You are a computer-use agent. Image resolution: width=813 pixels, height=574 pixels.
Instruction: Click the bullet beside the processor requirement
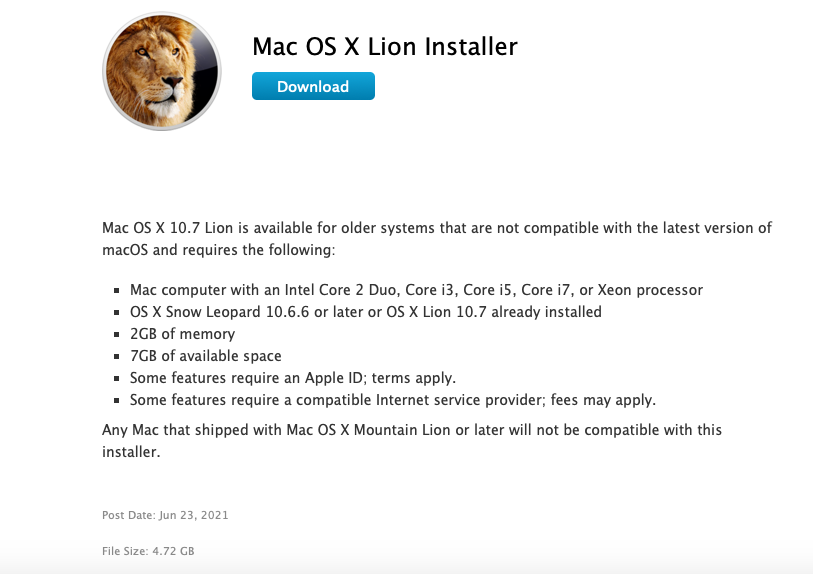tap(117, 290)
